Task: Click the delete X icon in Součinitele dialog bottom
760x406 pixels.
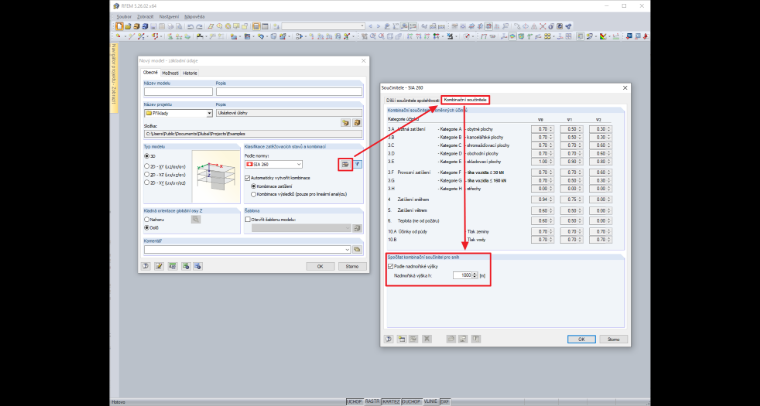Action: (x=427, y=339)
